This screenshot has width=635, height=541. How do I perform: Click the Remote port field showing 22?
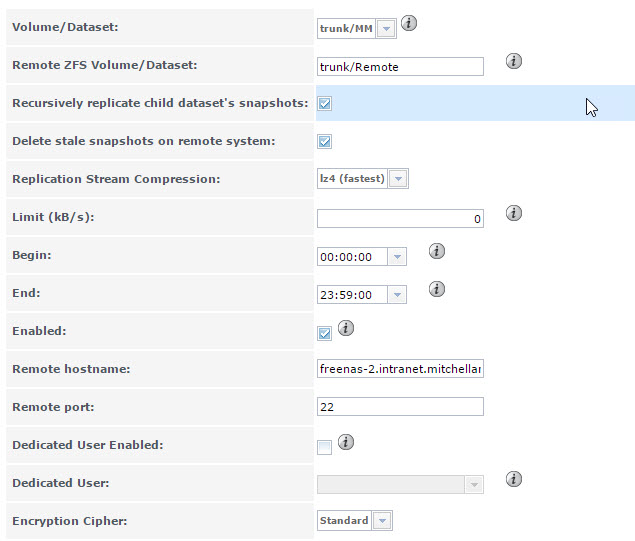point(400,407)
